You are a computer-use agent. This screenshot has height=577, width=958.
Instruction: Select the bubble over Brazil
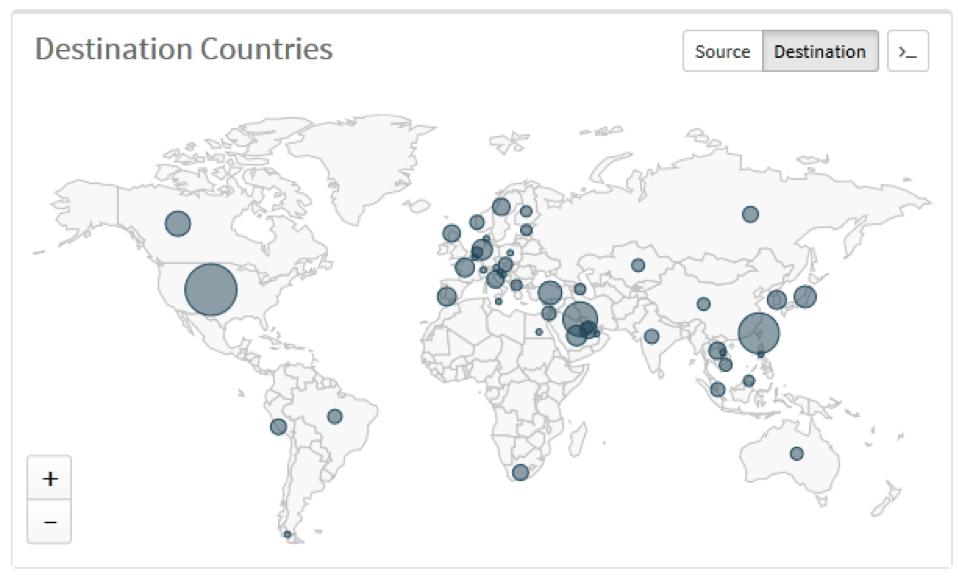(335, 417)
